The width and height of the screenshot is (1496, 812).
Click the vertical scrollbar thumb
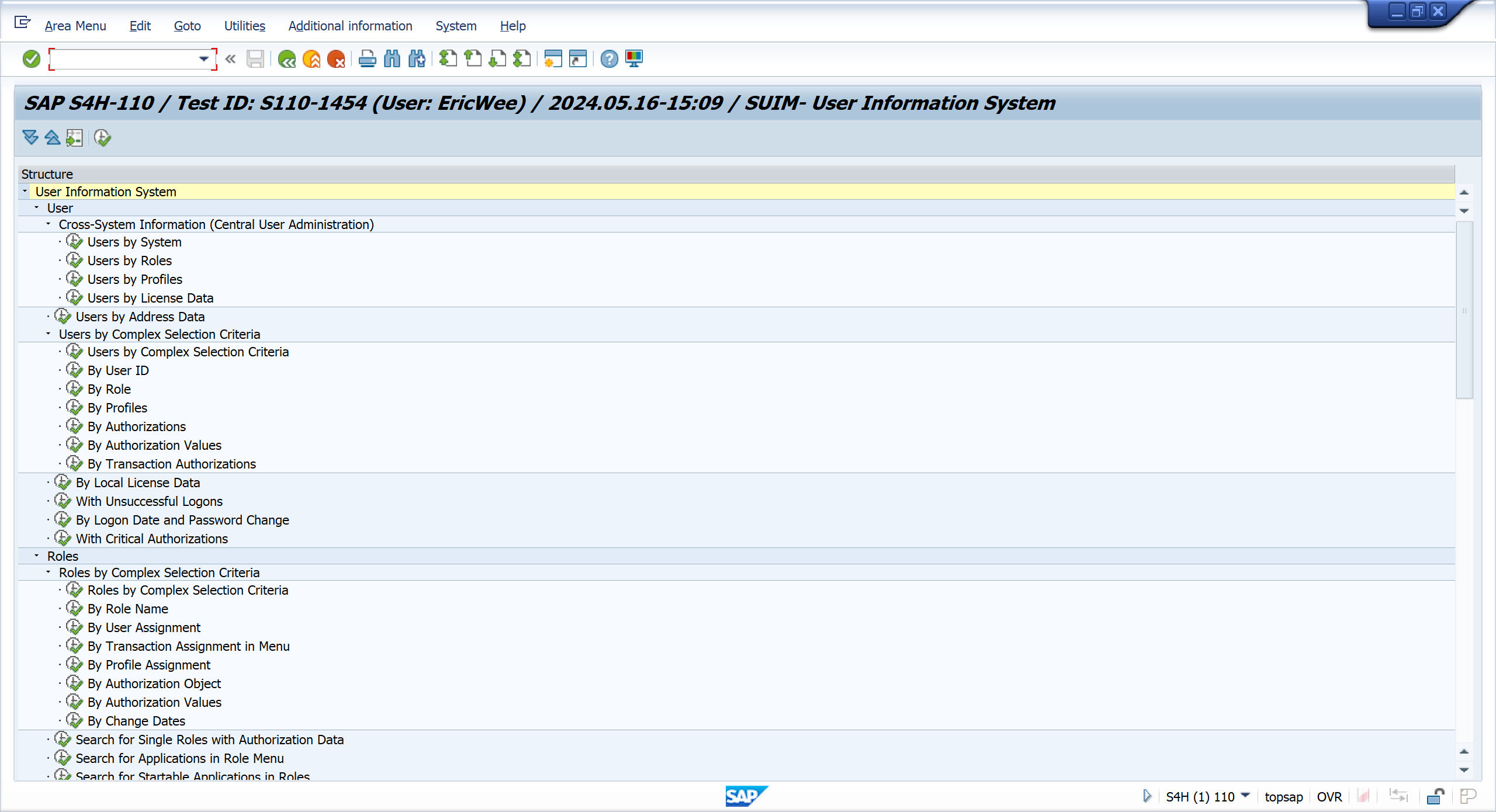[1464, 310]
